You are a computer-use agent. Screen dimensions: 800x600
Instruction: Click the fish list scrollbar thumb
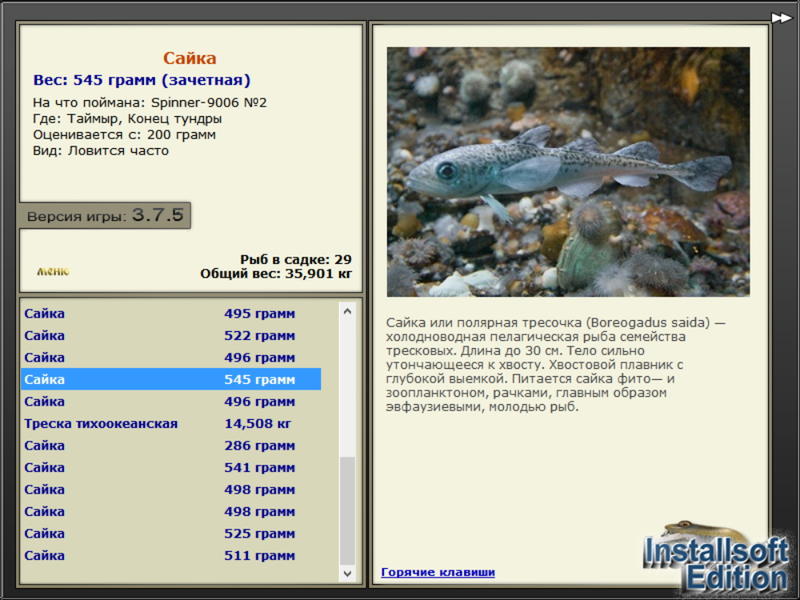tap(347, 511)
